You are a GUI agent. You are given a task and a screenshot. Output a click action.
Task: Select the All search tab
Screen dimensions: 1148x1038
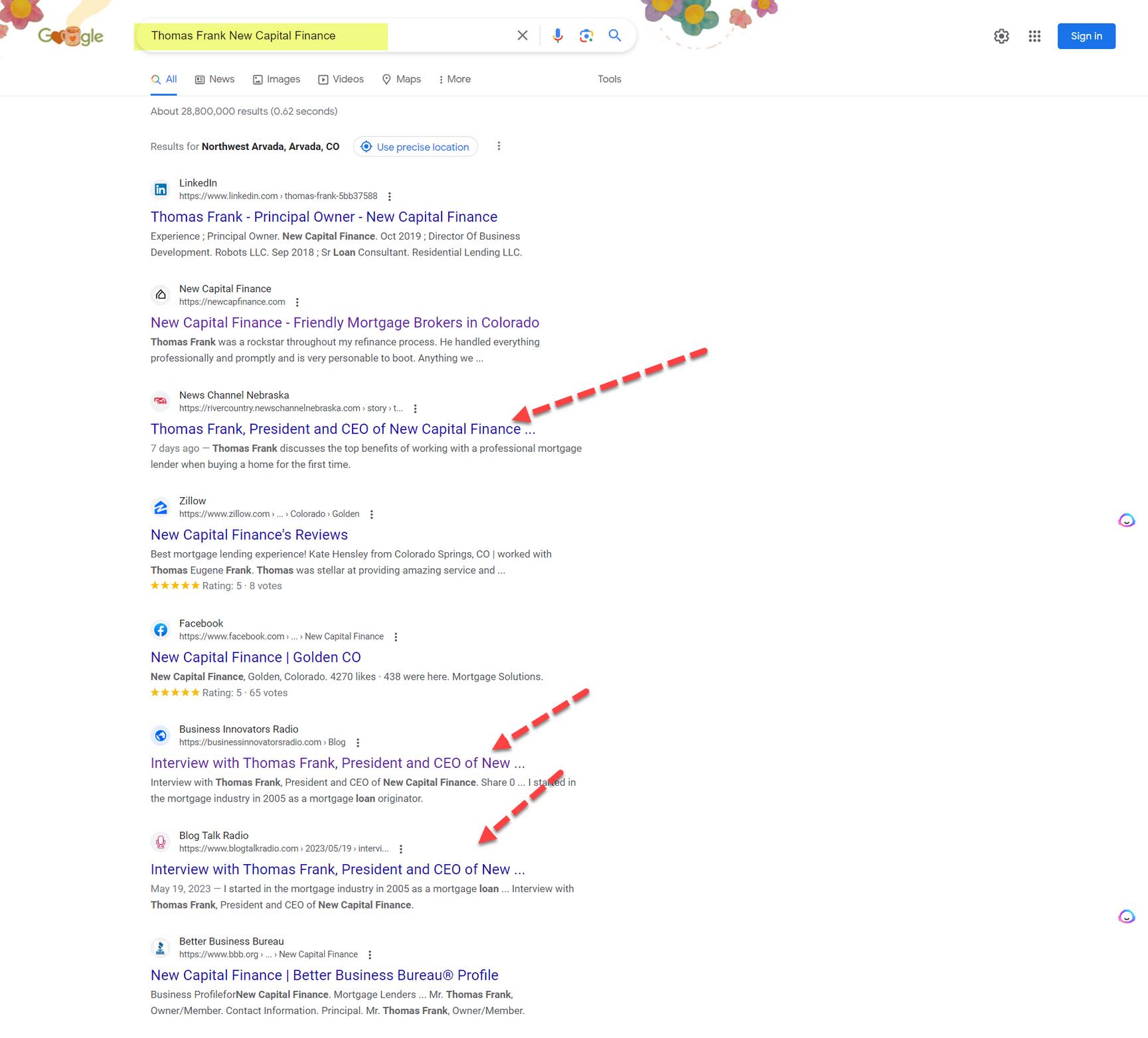[x=164, y=80]
